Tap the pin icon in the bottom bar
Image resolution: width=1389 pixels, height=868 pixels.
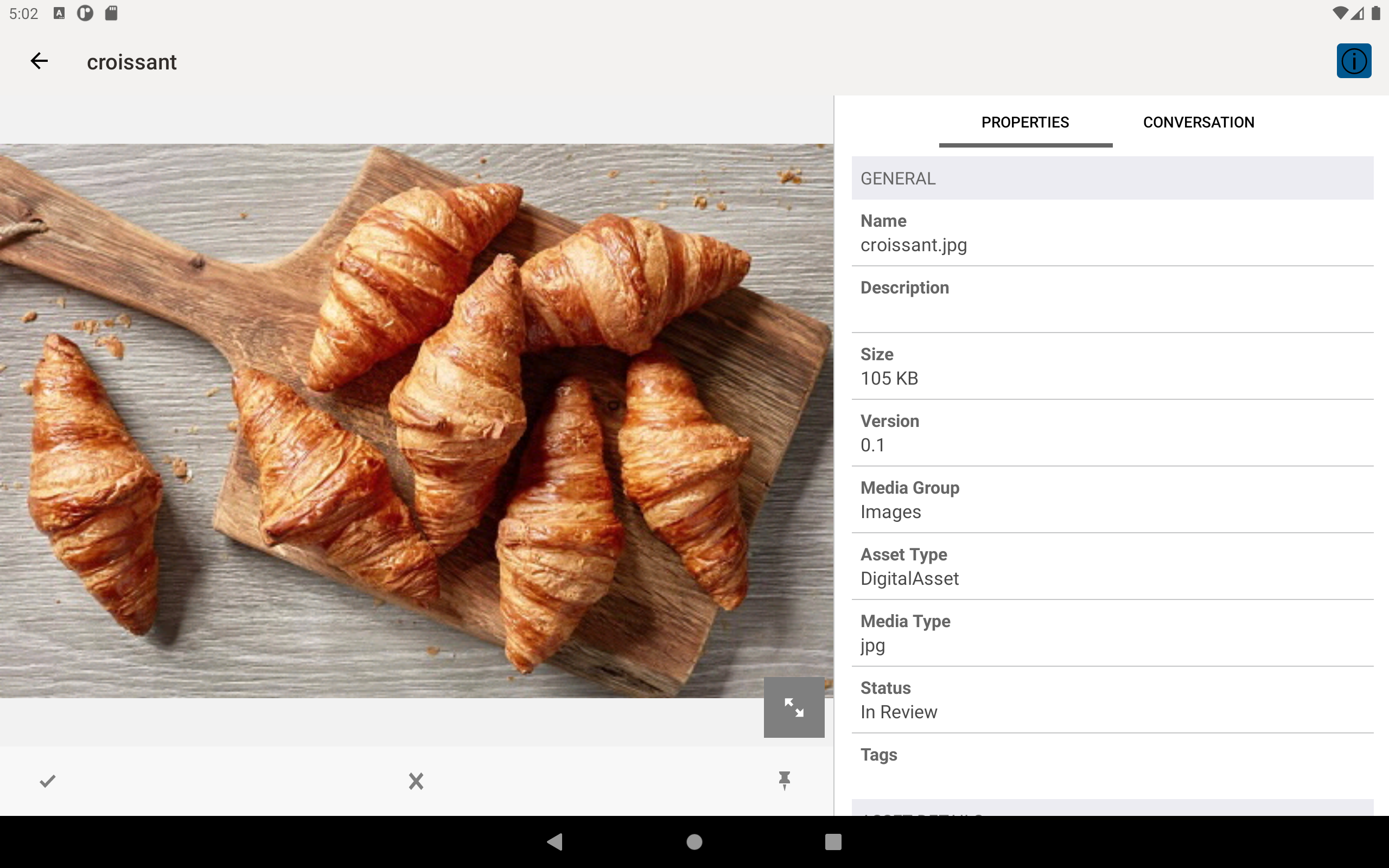click(x=784, y=781)
